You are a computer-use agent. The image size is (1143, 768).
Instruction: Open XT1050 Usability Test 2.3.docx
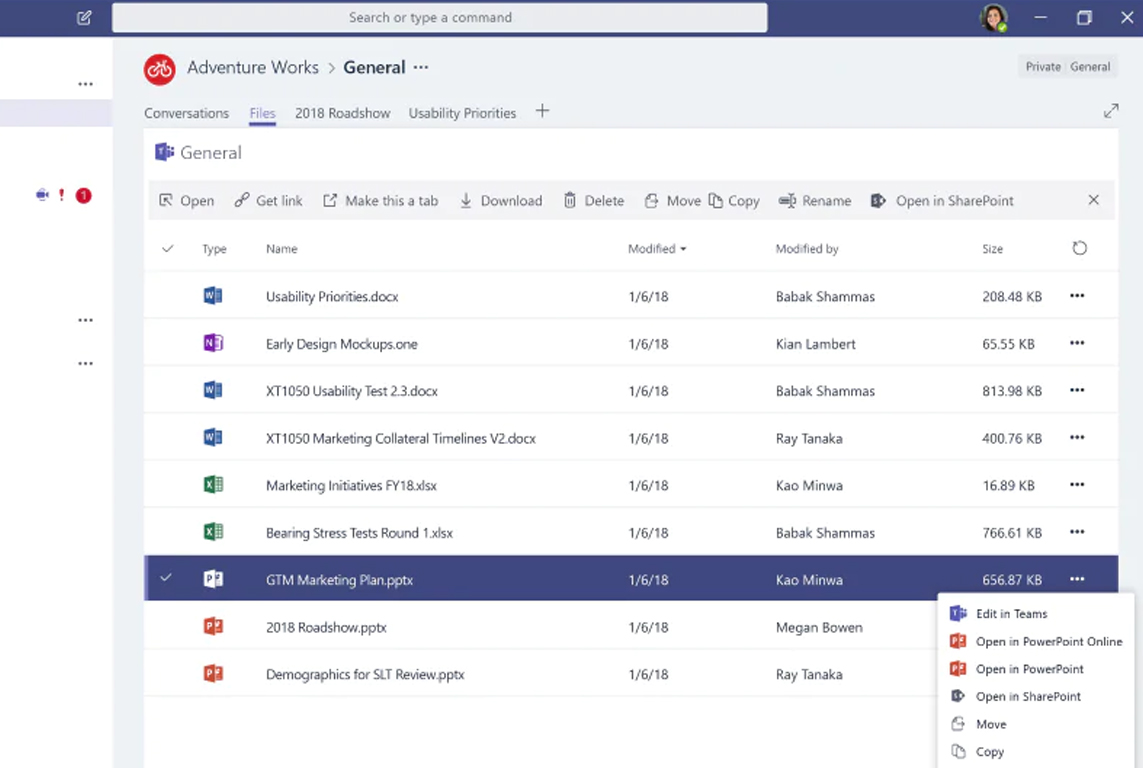pyautogui.click(x=352, y=391)
